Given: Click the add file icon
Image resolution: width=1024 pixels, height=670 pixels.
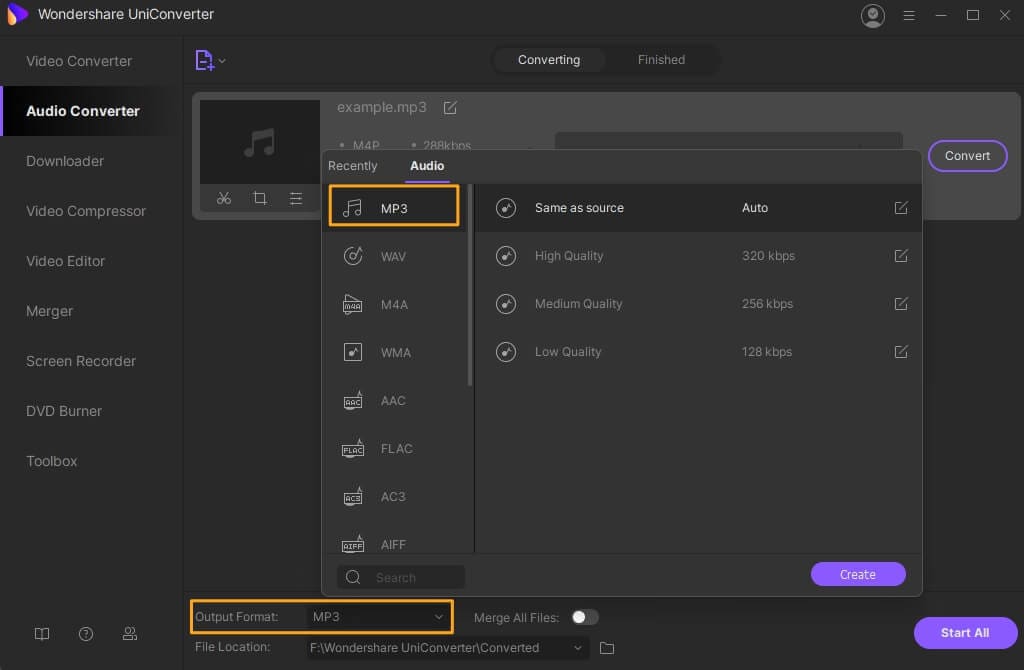Looking at the screenshot, I should point(204,61).
